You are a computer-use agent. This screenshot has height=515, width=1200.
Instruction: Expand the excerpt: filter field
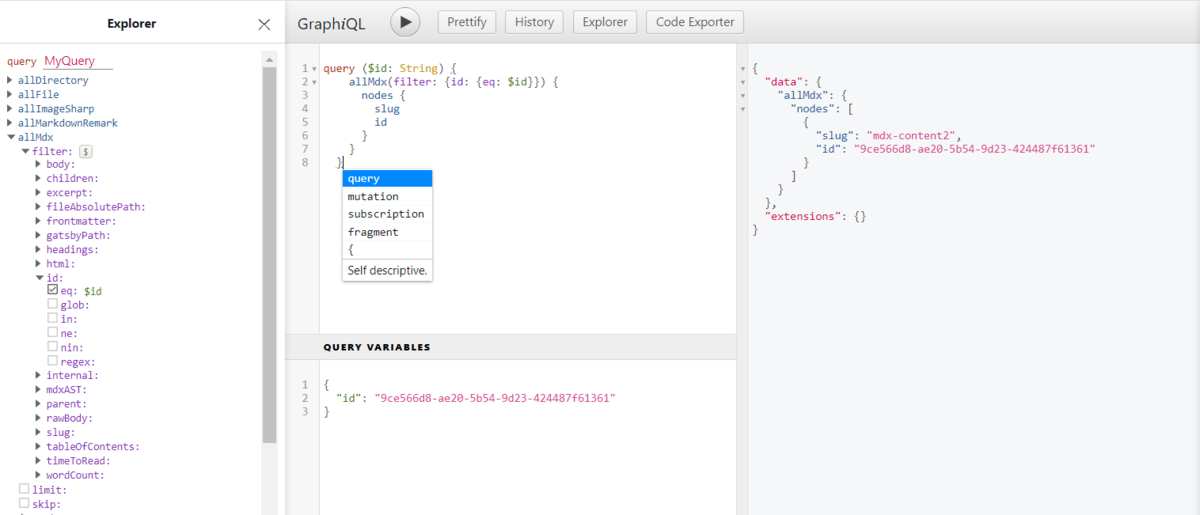(x=39, y=192)
